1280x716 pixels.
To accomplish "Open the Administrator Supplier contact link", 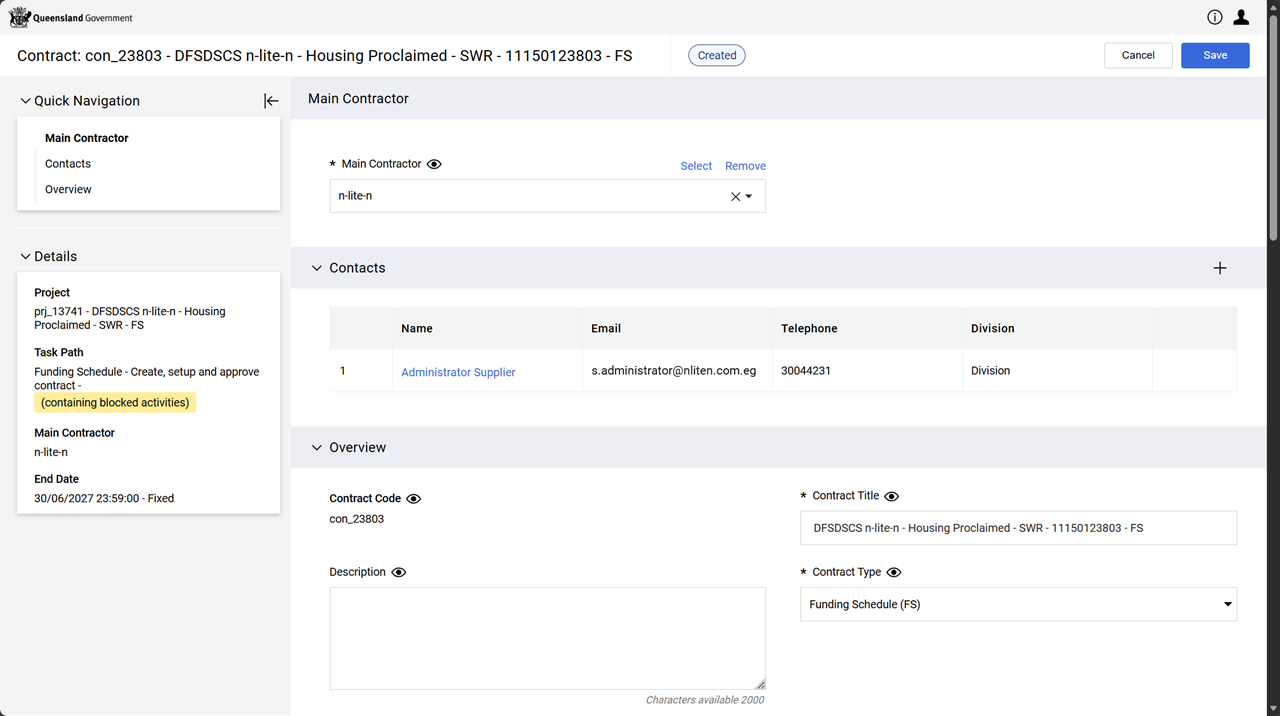I will (458, 372).
